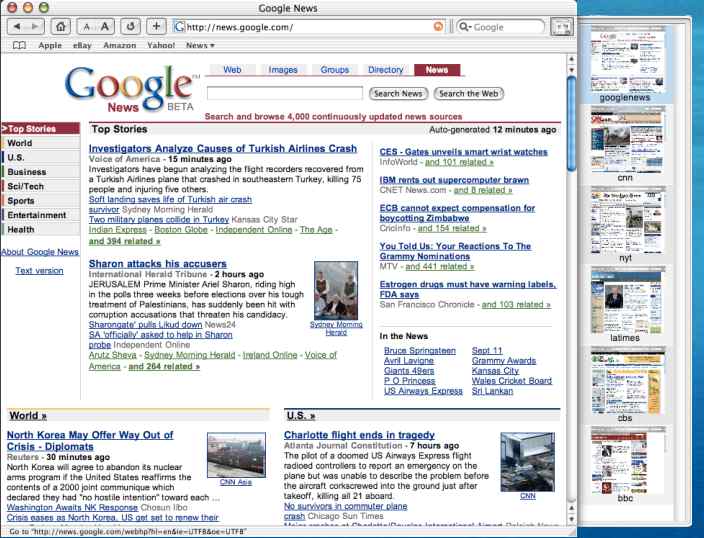Viewport: 704px width, 538px height.
Task: Select Sports section in the sidebar
Action: 40,201
